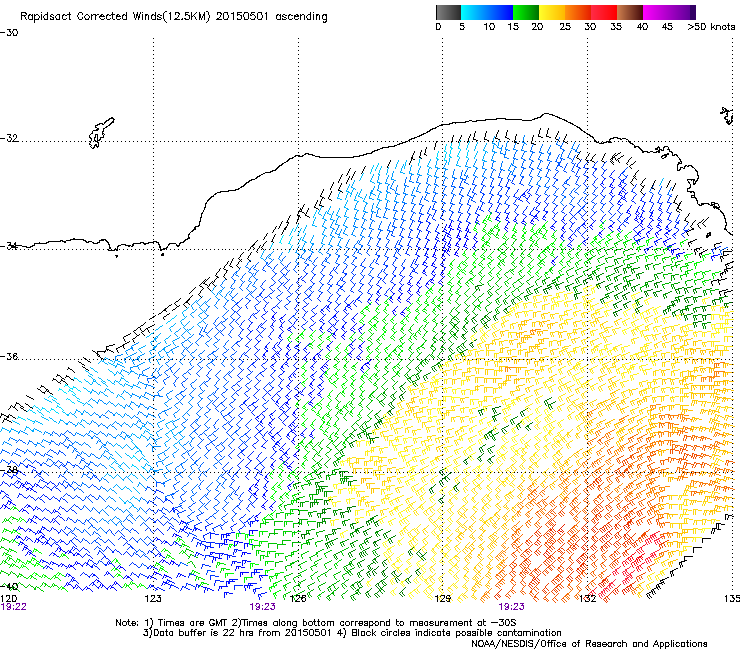Click the '-40' latitude axis label
Image resolution: width=740 pixels, height=650 pixels.
tap(9, 587)
